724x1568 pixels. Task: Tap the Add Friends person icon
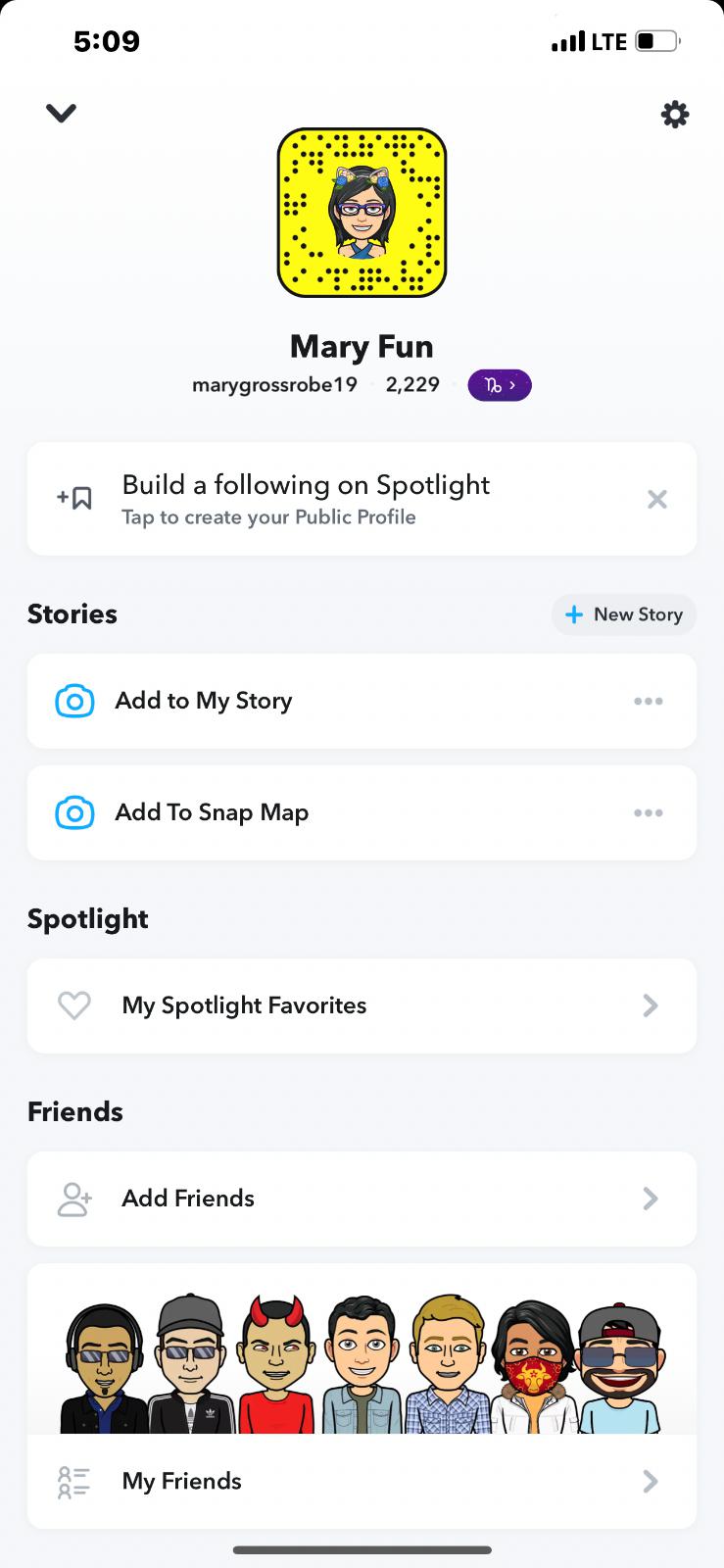74,1199
